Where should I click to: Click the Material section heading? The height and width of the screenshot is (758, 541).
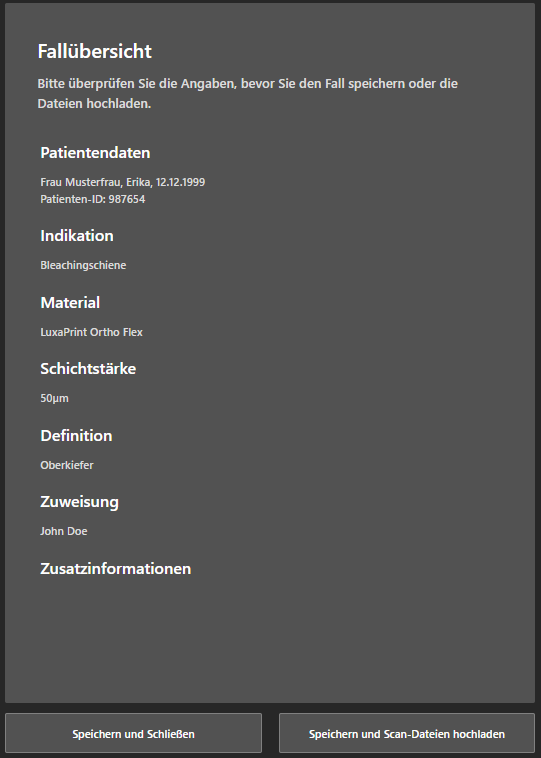click(70, 303)
